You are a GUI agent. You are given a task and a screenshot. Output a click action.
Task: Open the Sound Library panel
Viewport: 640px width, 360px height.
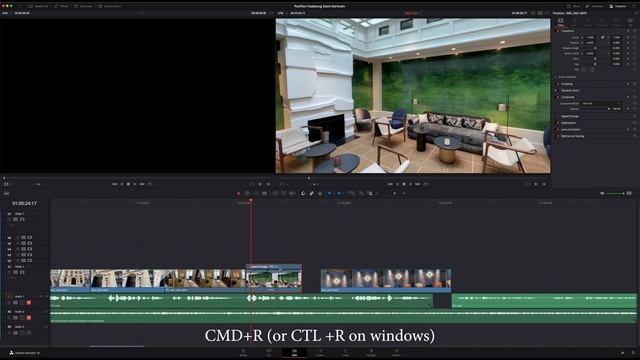pos(109,6)
